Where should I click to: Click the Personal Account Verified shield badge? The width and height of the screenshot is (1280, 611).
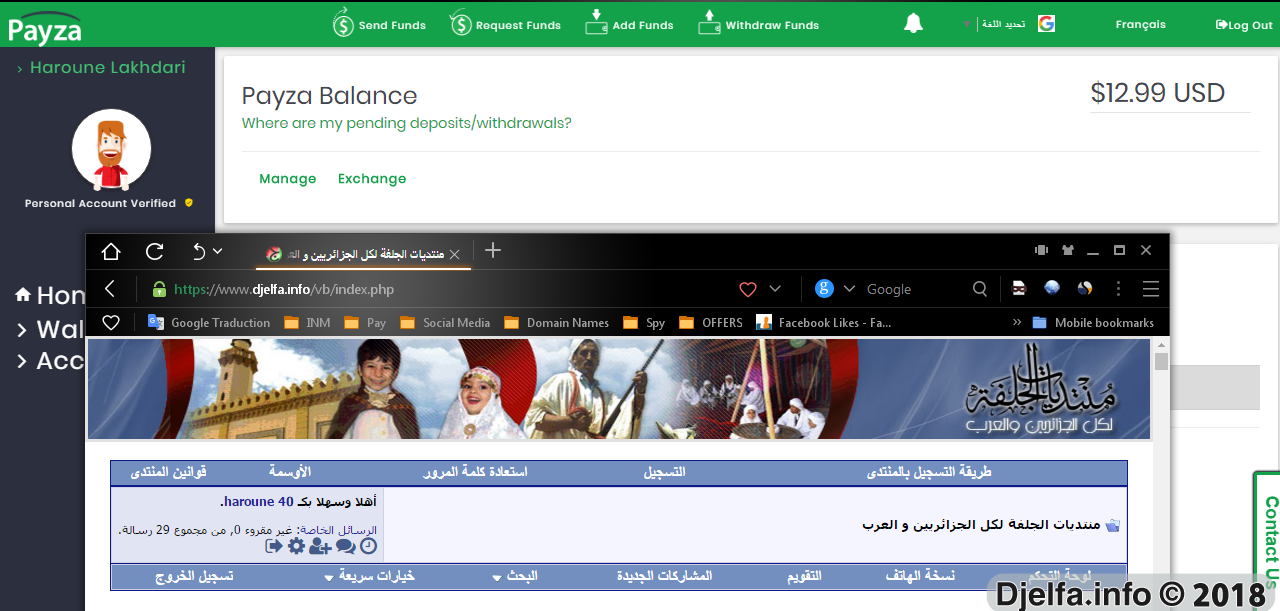tap(188, 203)
